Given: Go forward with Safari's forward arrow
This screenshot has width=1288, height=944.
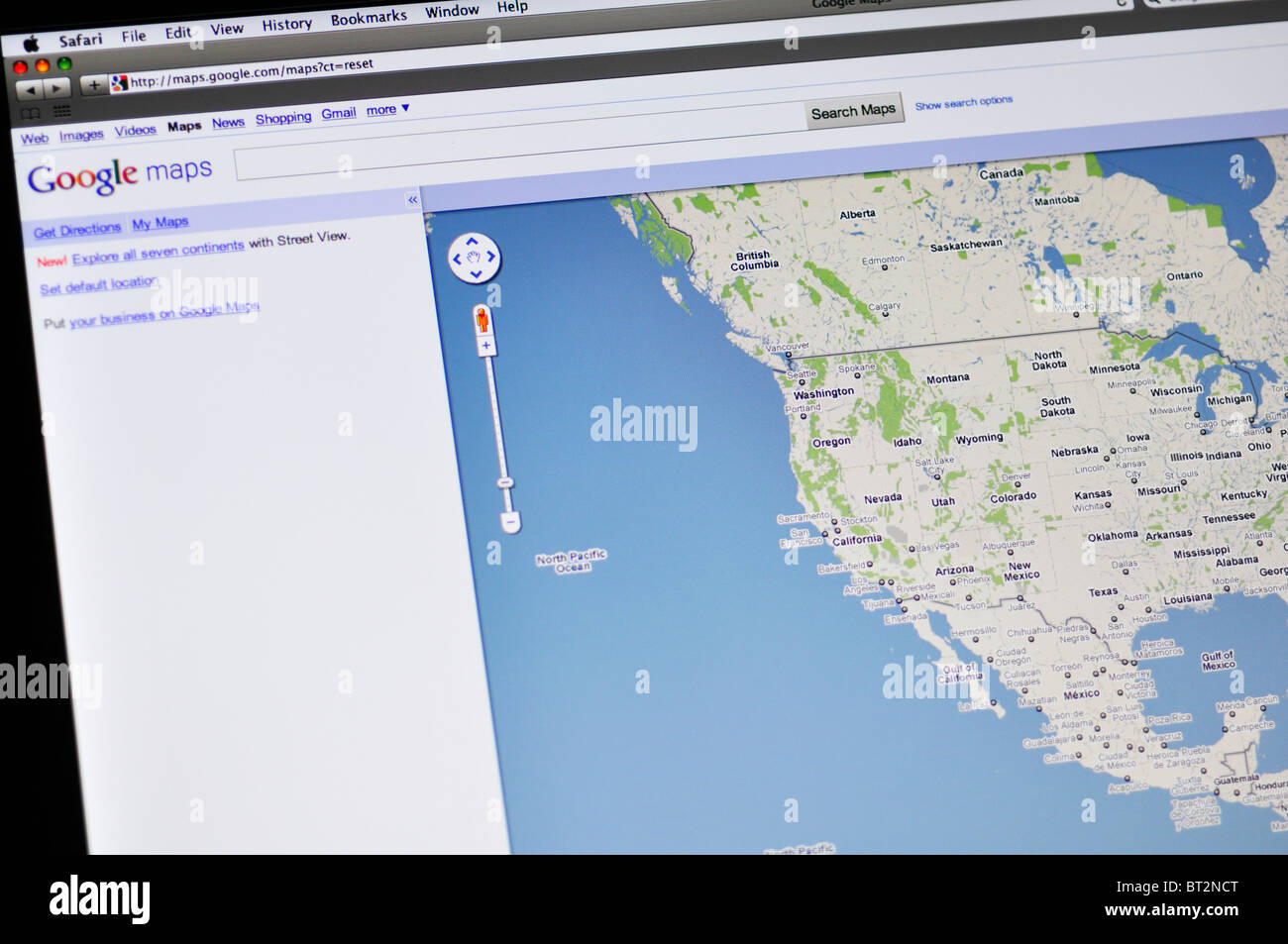Looking at the screenshot, I should point(56,89).
